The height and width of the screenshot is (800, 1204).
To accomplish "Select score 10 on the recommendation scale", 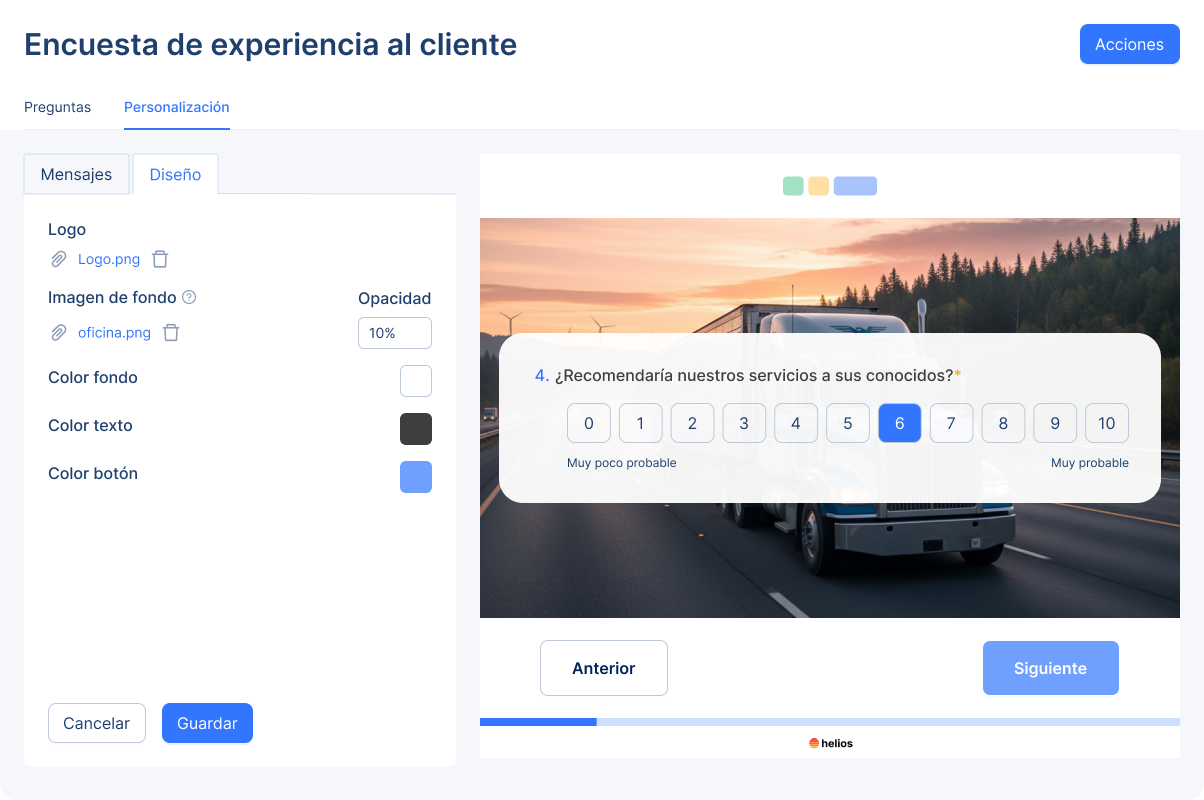I will 1107,423.
